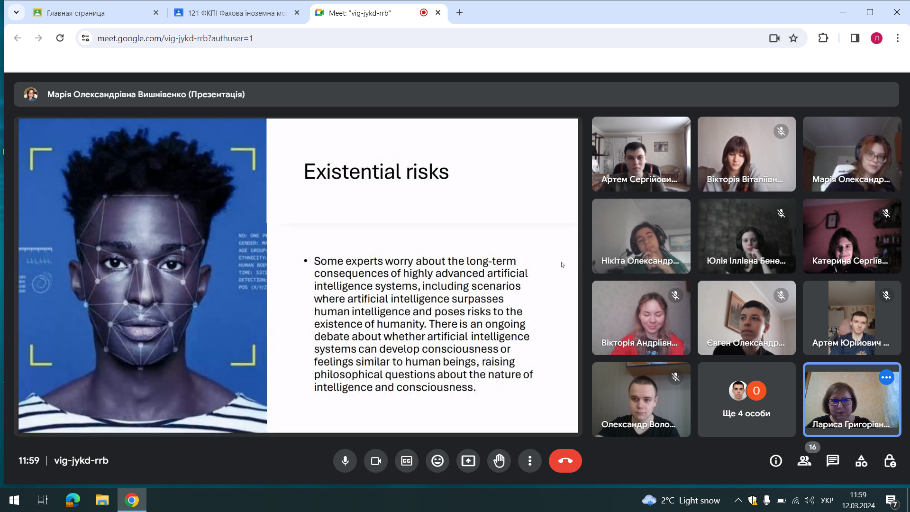The image size is (910, 512).
Task: Expand the Chrome tab search dropdown arrow
Action: pos(15,12)
